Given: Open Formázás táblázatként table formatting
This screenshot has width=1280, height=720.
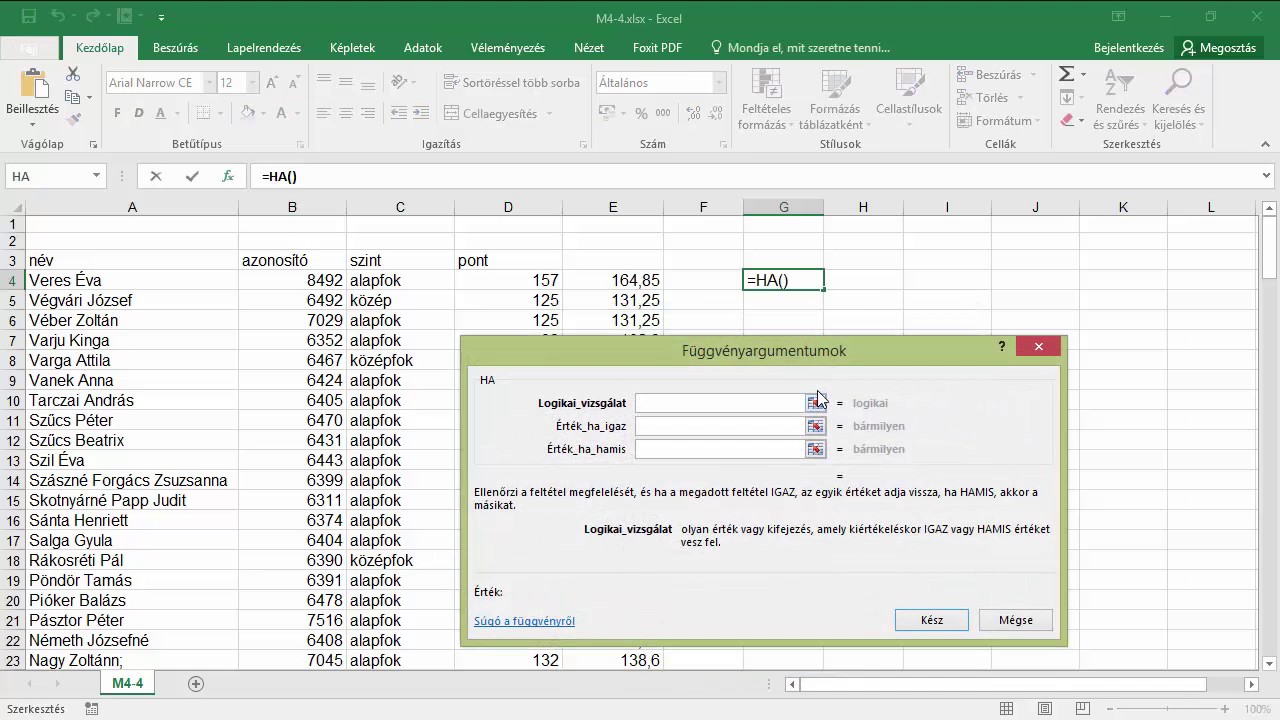Looking at the screenshot, I should [x=835, y=100].
